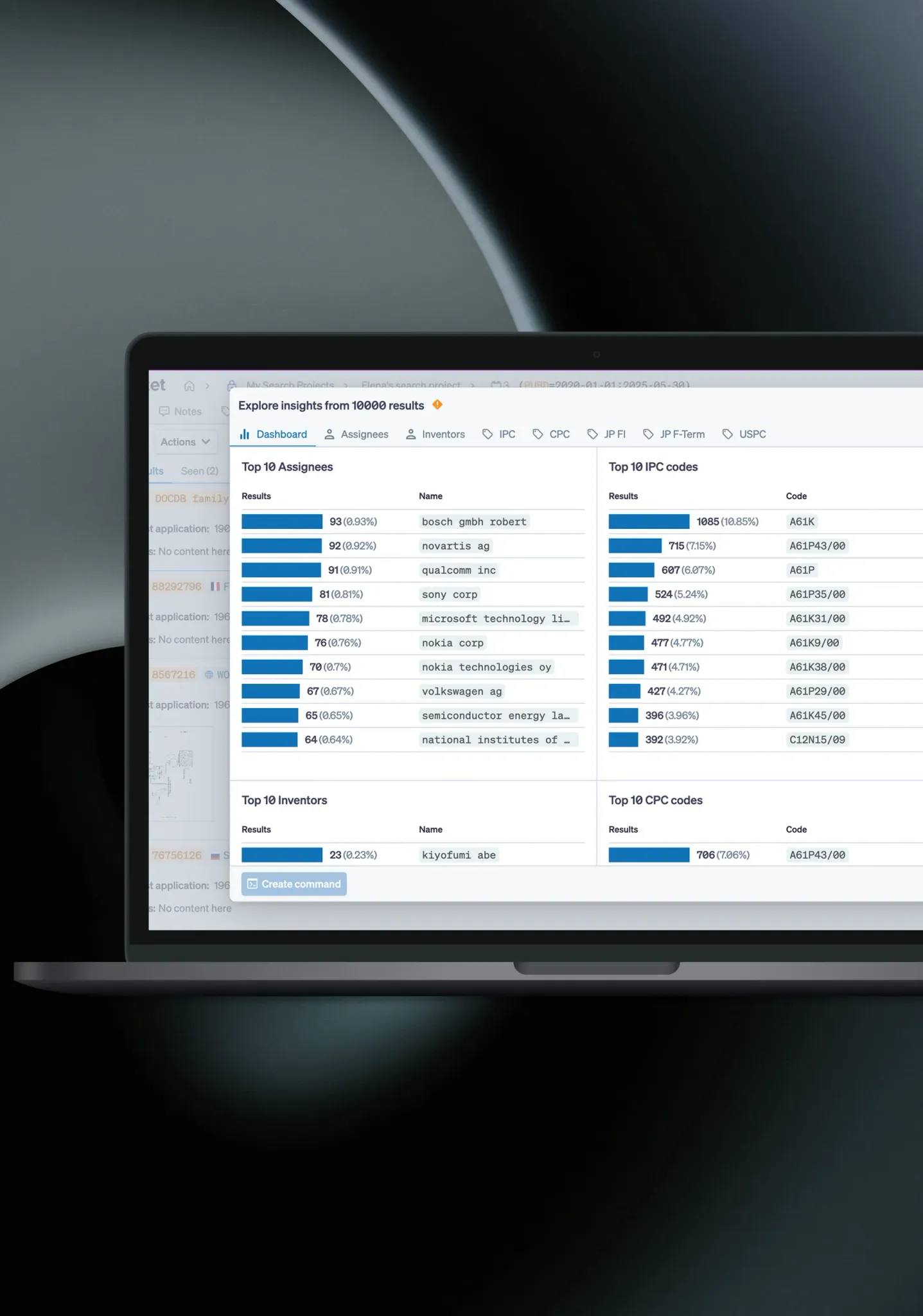
Task: Click CPC code A61P43/00 in Top 10 CPC codes
Action: pos(817,855)
